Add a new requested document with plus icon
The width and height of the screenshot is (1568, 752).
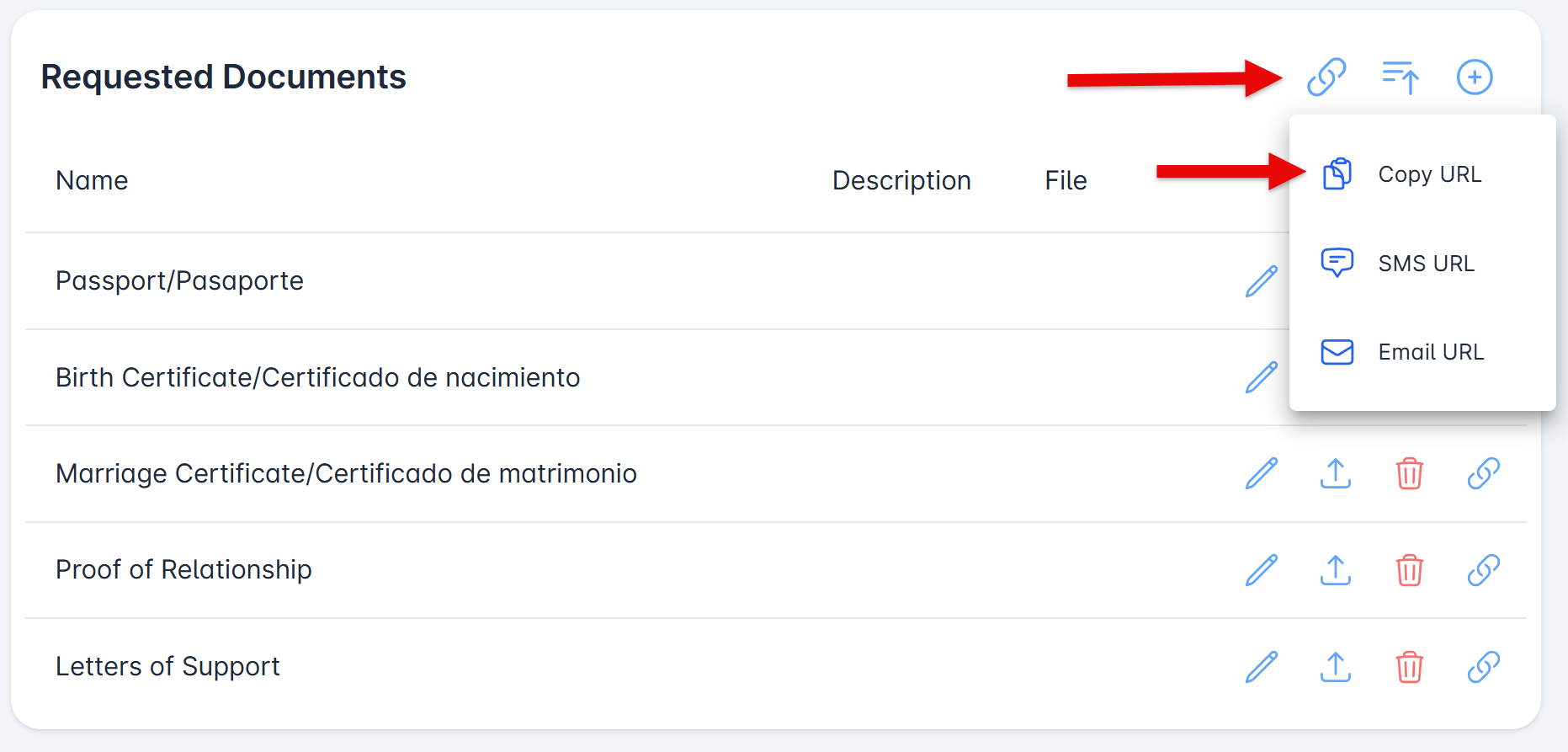(x=1475, y=77)
